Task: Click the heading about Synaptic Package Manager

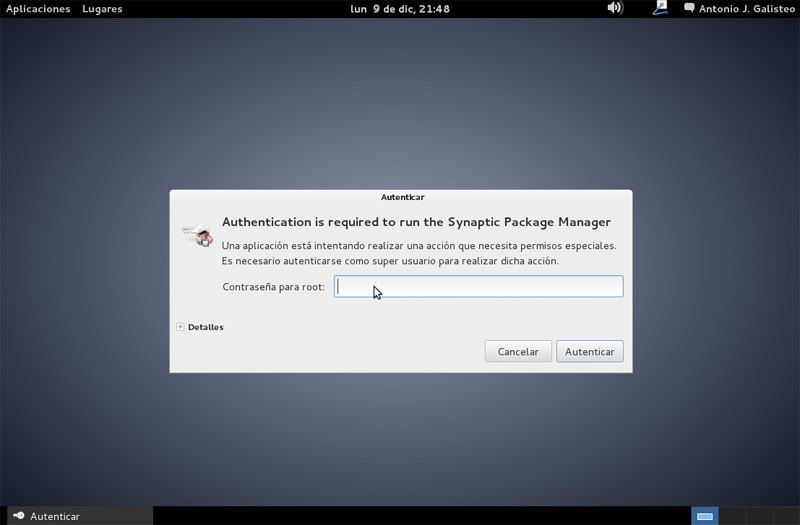Action: 416,222
